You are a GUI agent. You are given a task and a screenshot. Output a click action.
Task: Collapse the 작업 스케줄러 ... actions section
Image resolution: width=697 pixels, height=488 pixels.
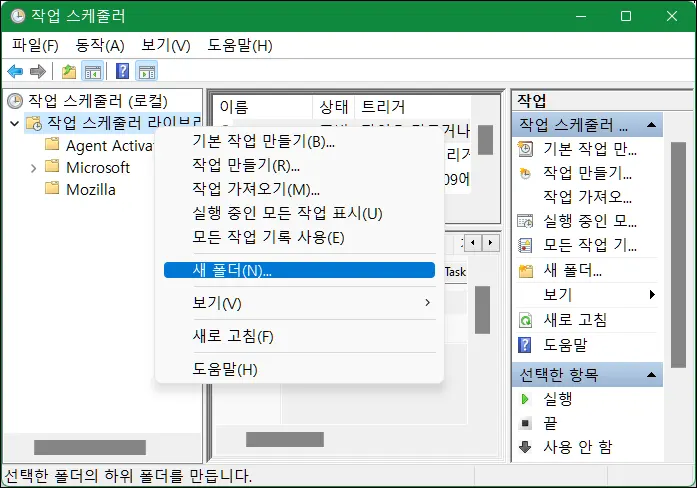pyautogui.click(x=651, y=124)
